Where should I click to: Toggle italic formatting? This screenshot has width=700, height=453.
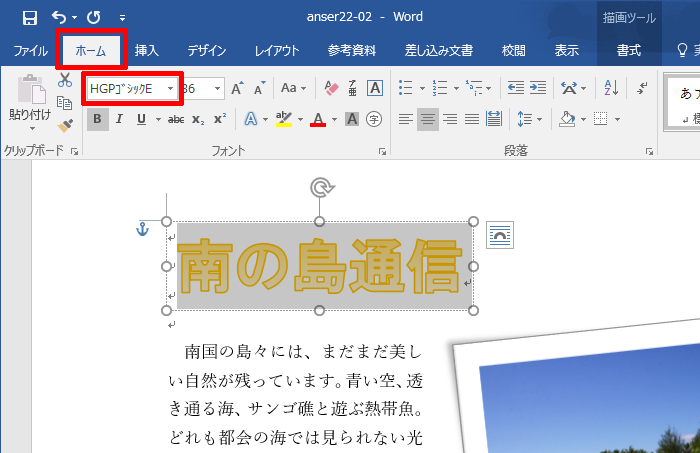tap(119, 119)
